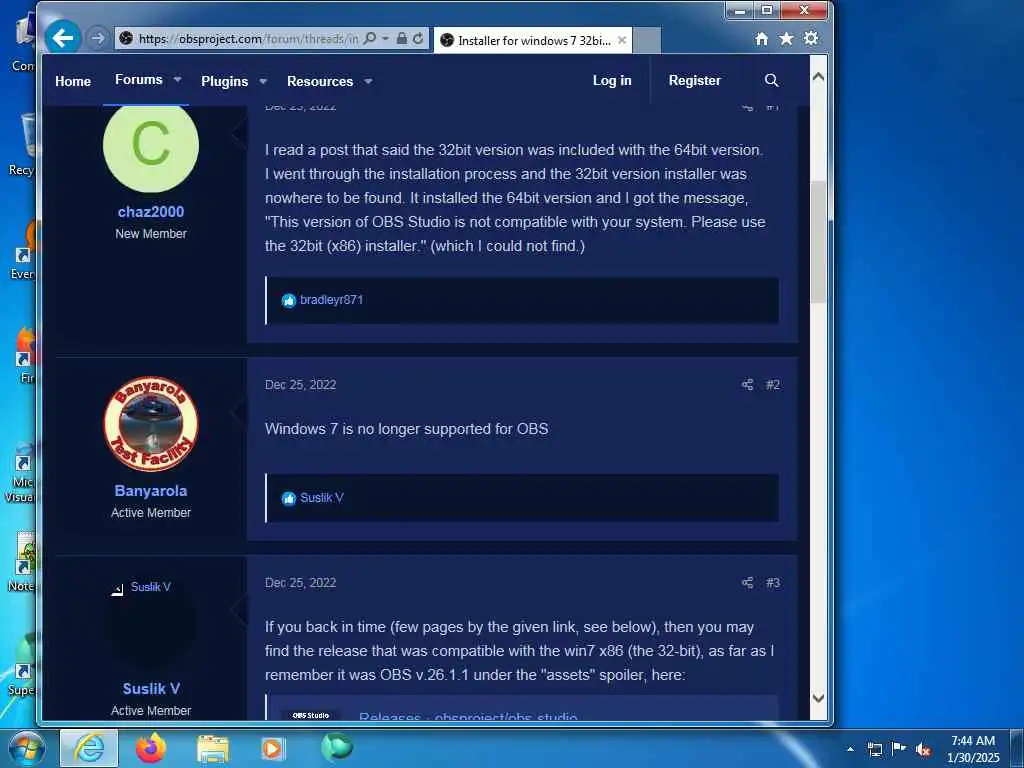Show hidden tray icons arrow

point(850,749)
